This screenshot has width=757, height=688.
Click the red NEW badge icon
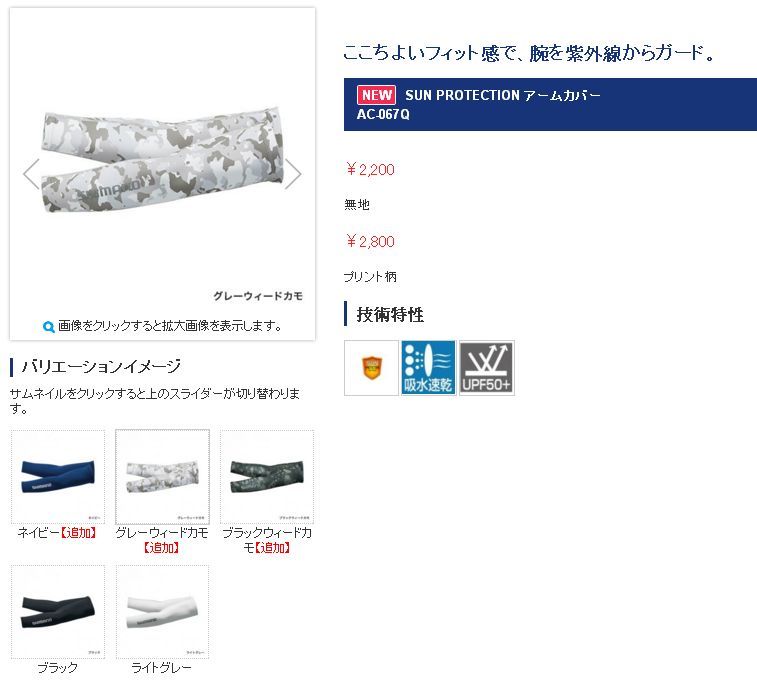[376, 95]
